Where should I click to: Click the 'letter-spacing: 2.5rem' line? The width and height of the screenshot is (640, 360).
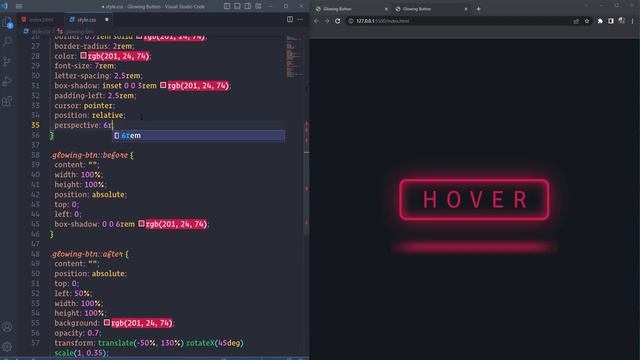point(98,76)
